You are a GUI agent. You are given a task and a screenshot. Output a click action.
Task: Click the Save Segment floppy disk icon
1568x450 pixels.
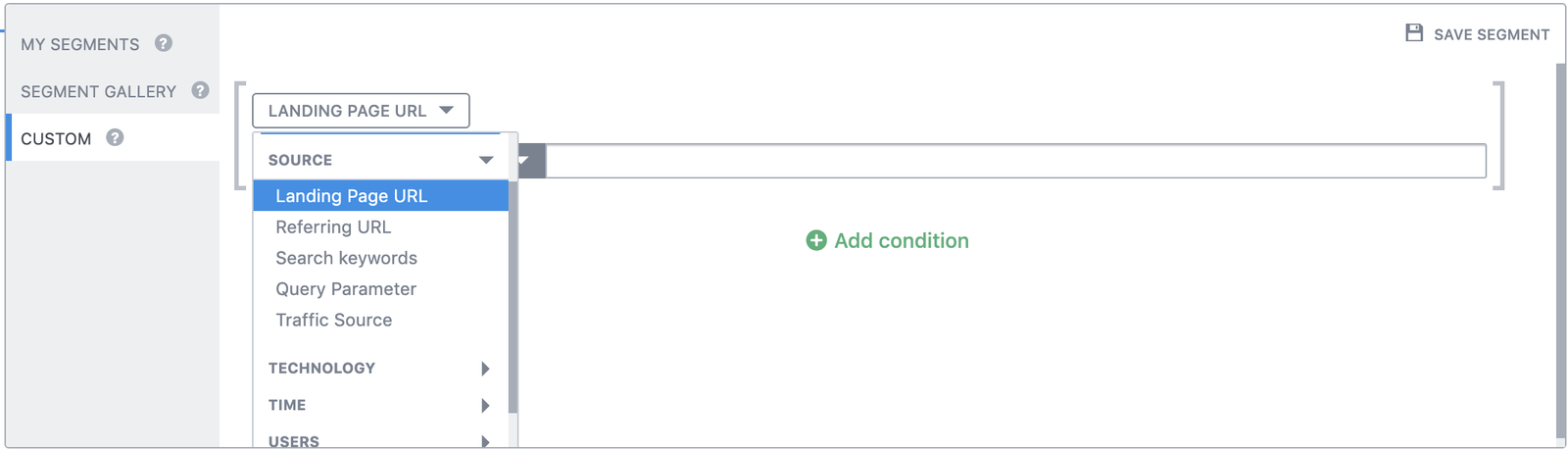point(1414,33)
